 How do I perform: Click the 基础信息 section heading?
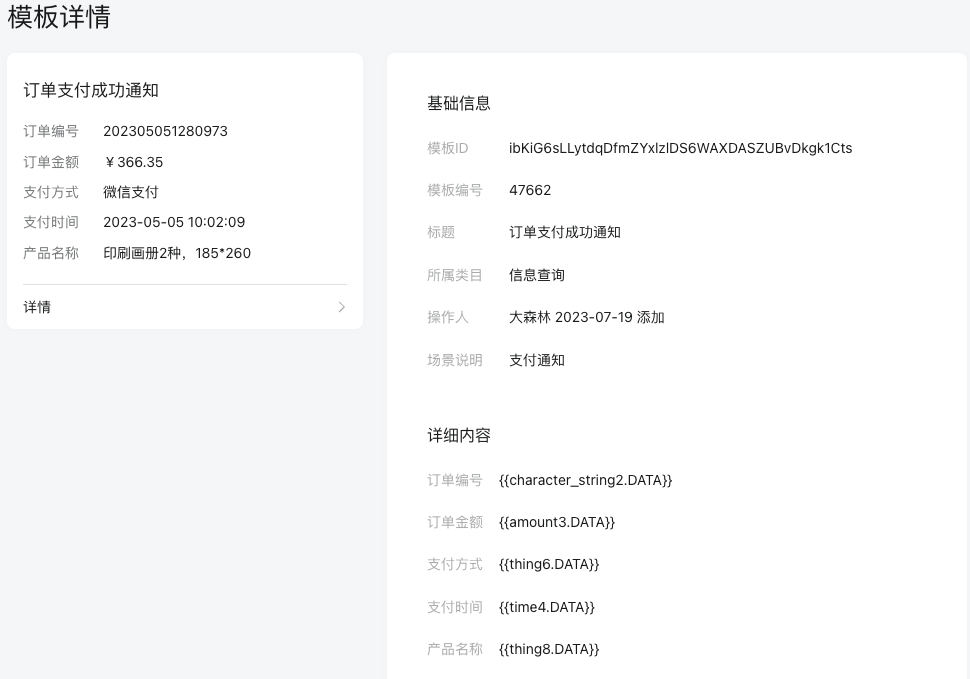[x=458, y=103]
